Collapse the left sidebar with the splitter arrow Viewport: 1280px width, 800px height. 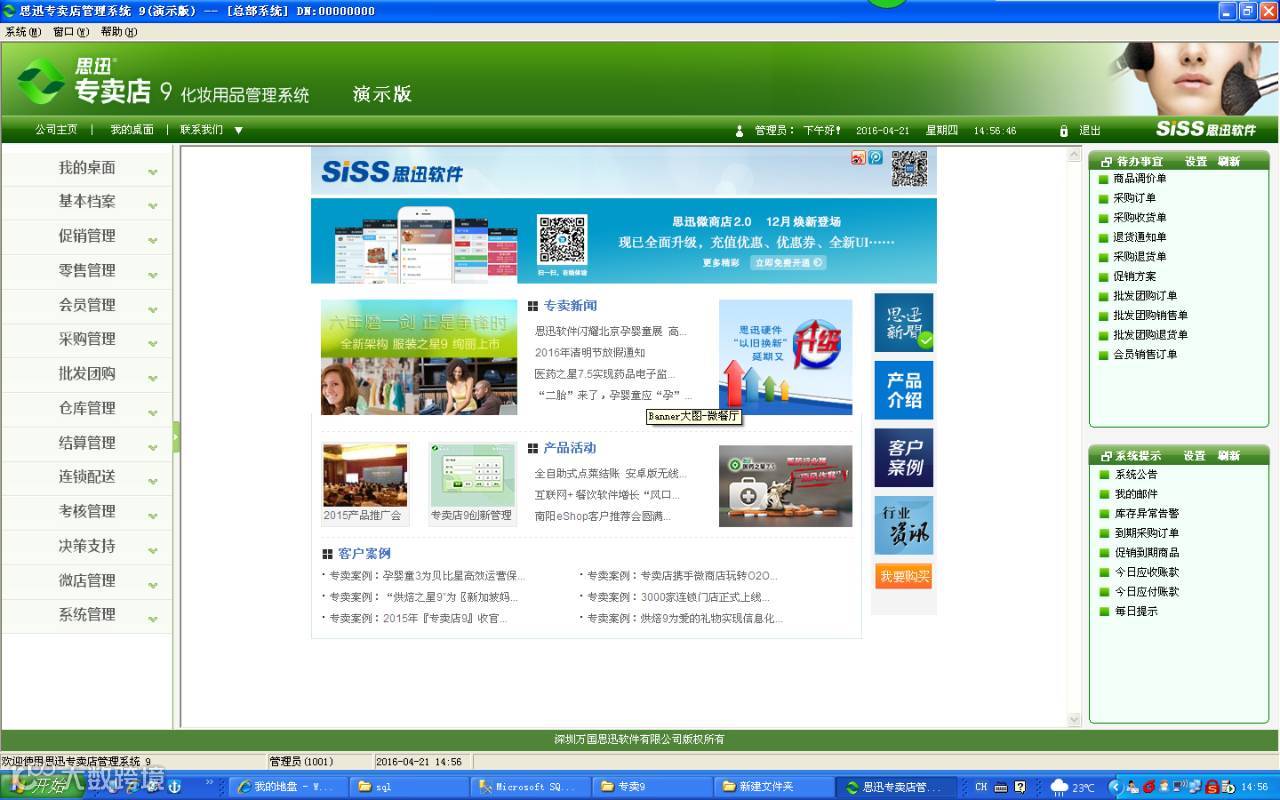pyautogui.click(x=177, y=437)
